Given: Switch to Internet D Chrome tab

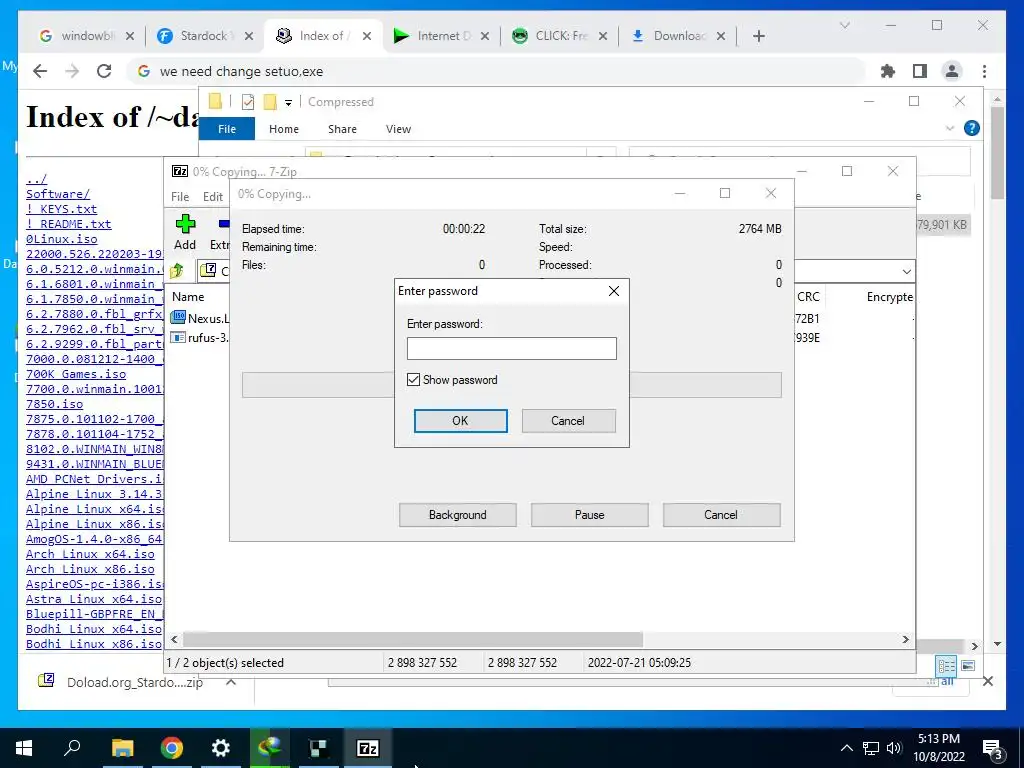Looking at the screenshot, I should point(441,36).
